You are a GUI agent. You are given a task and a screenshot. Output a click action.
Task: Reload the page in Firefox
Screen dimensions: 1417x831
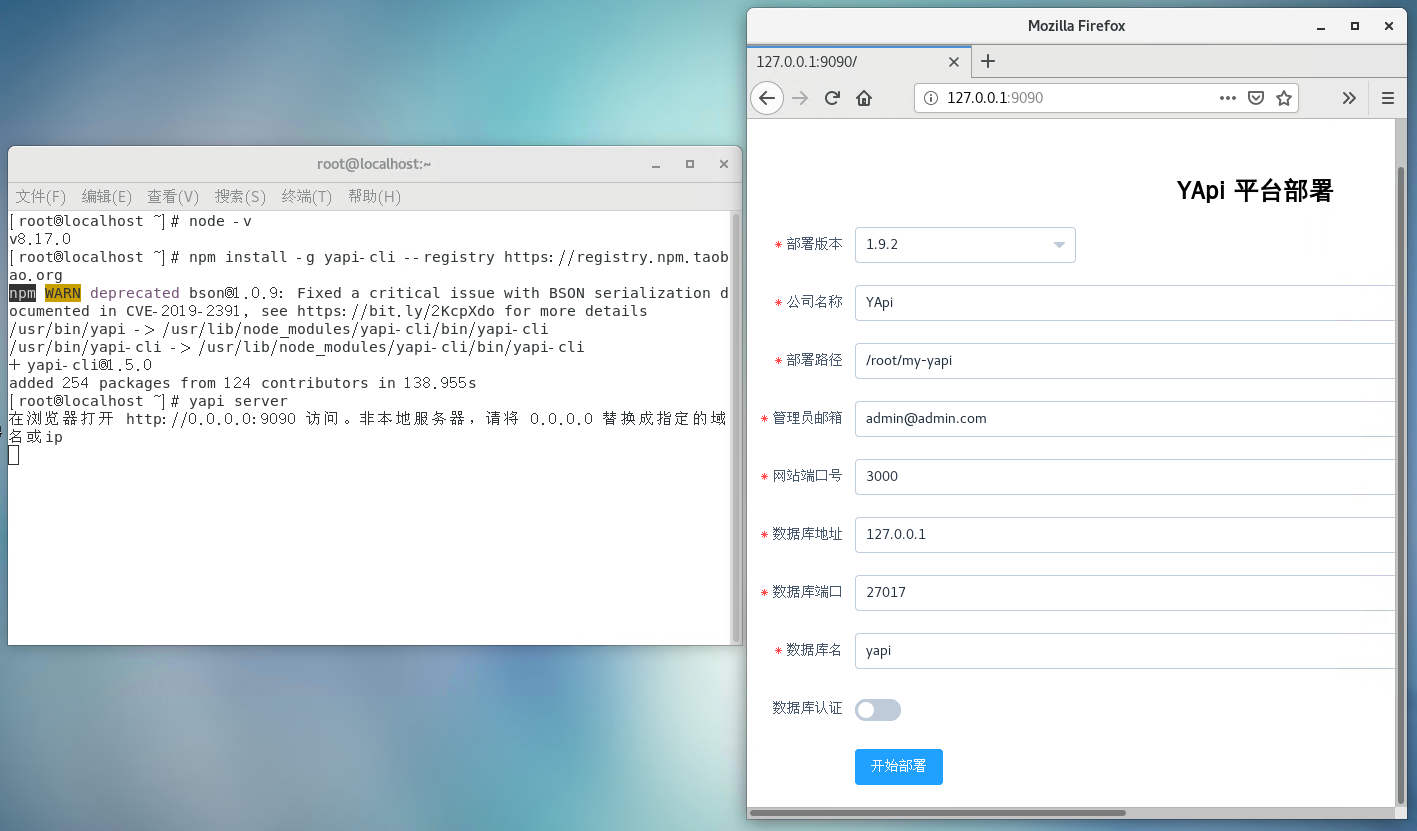pos(832,98)
